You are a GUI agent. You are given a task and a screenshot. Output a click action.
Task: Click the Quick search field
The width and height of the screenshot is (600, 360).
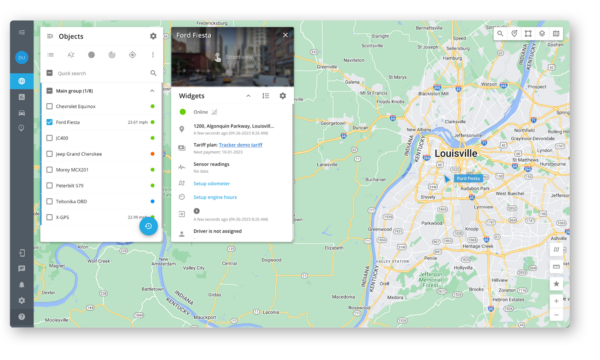101,73
